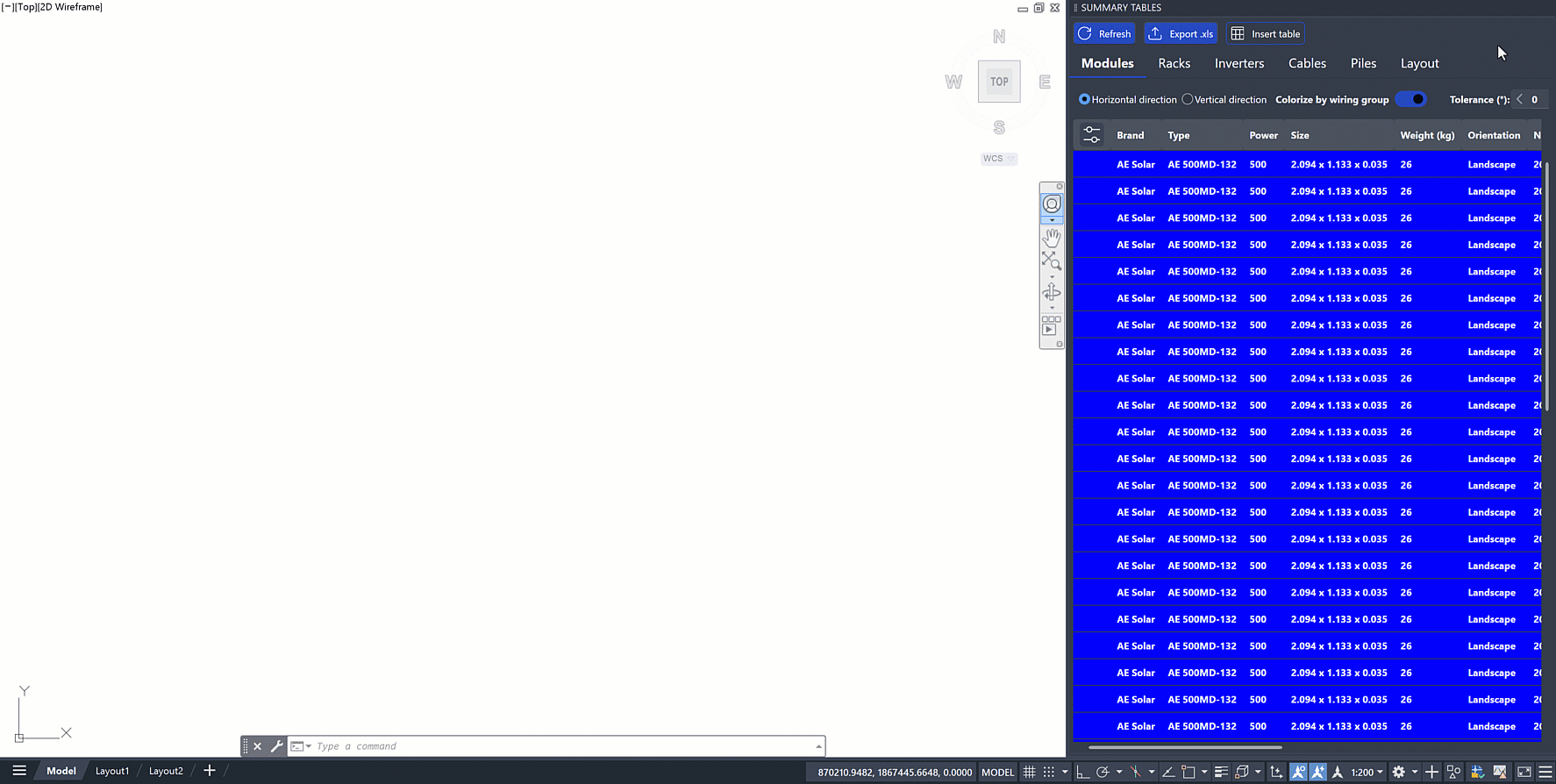The width and height of the screenshot is (1556, 784).
Task: Open annotation scale 1:200 dropdown
Action: [1367, 772]
